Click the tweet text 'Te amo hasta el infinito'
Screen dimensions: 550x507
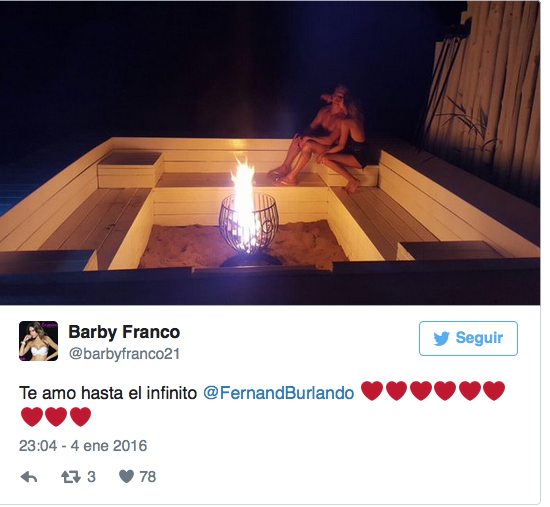tap(108, 393)
